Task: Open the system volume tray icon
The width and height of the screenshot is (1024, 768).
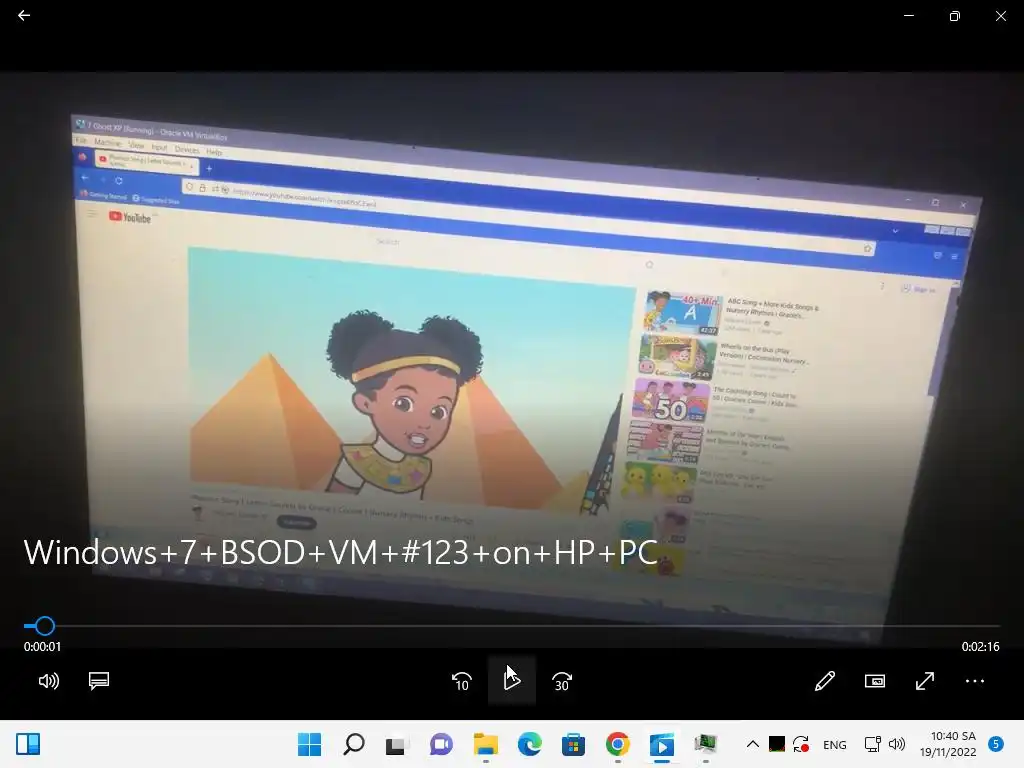Action: (x=897, y=744)
